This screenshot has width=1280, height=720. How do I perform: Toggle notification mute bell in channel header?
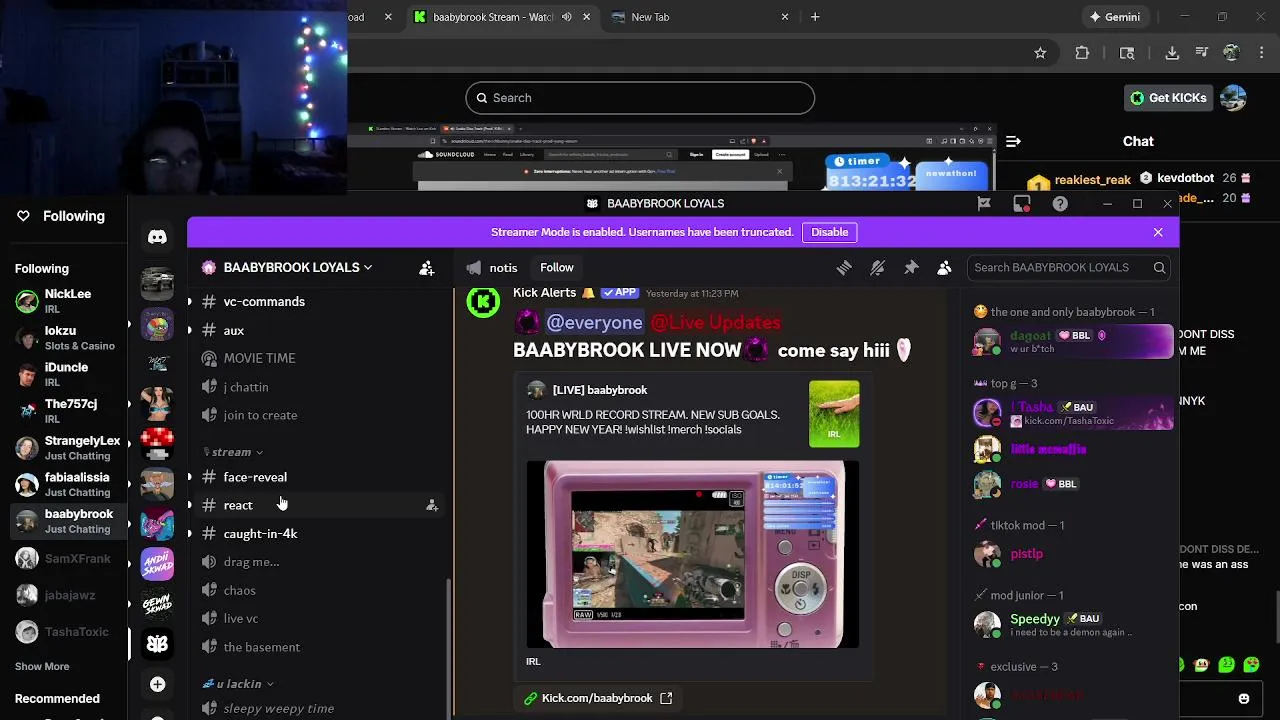[877, 268]
